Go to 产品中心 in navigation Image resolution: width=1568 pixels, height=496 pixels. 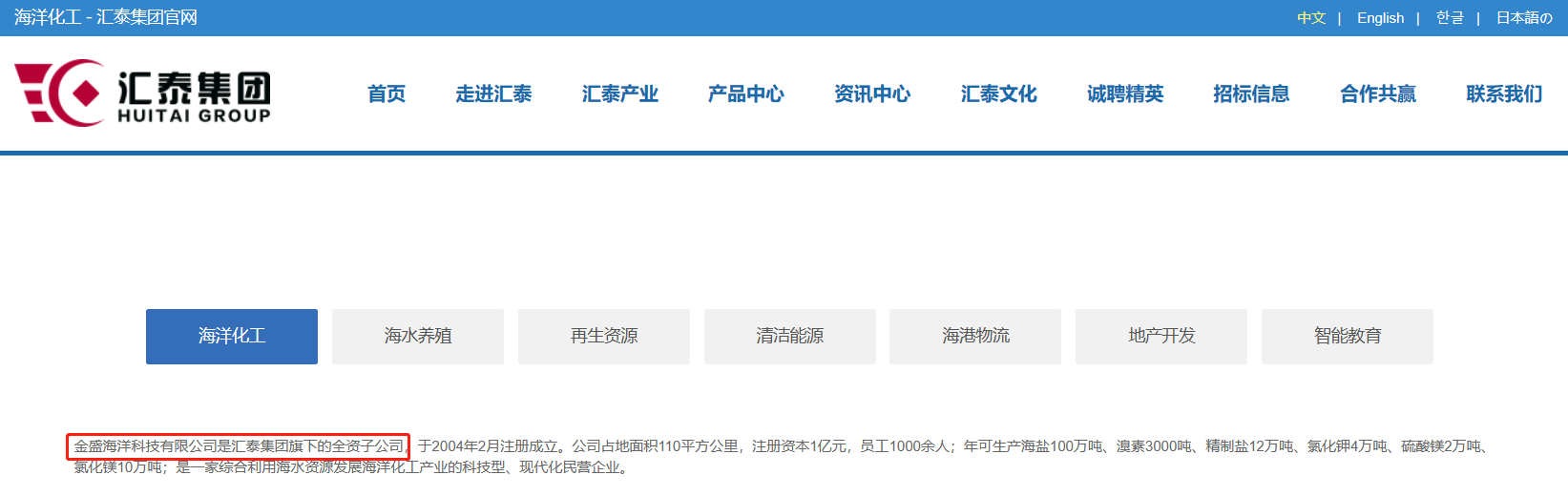tap(746, 93)
